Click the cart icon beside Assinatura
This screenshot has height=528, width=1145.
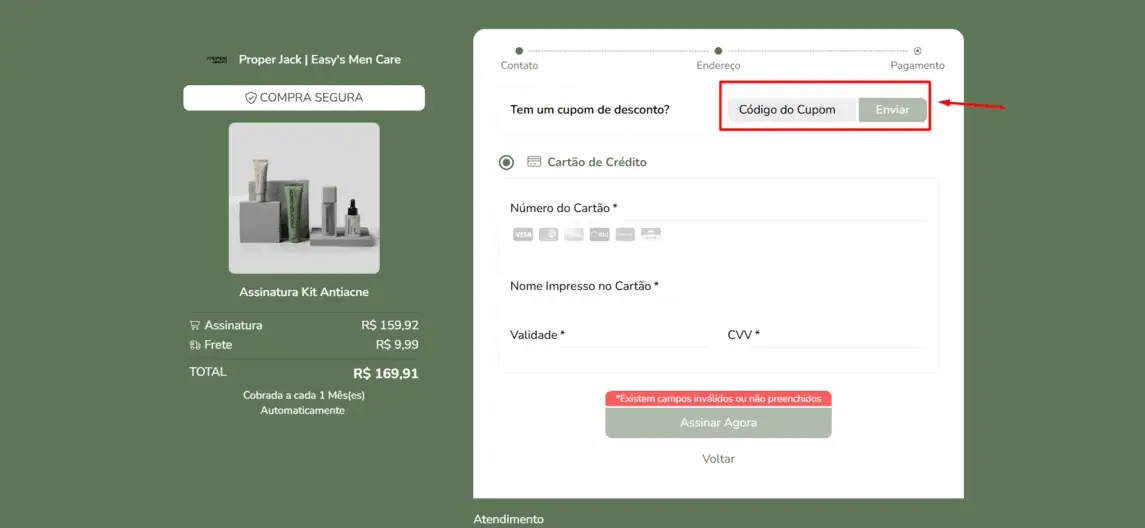click(194, 326)
